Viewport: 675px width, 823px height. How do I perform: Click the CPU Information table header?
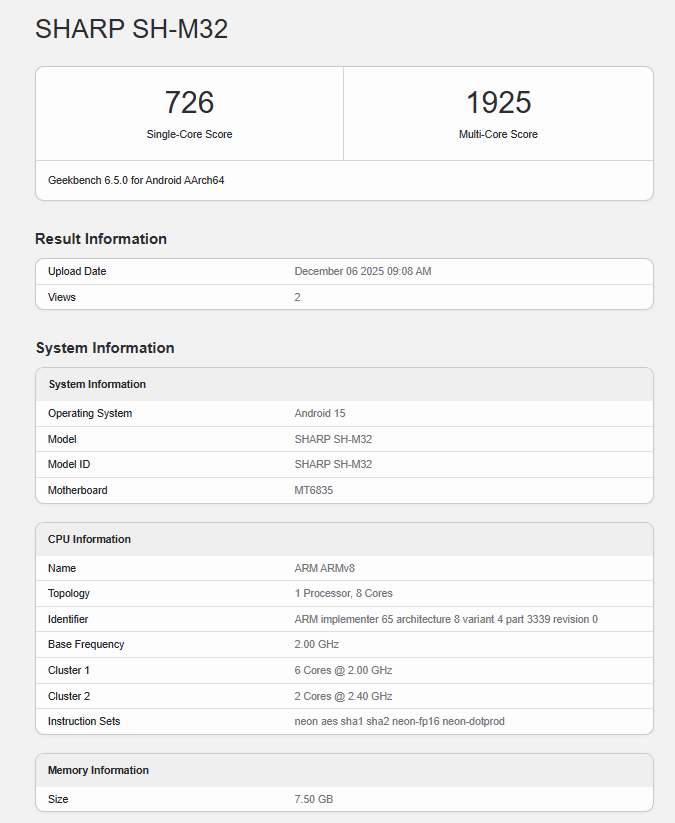[x=90, y=539]
